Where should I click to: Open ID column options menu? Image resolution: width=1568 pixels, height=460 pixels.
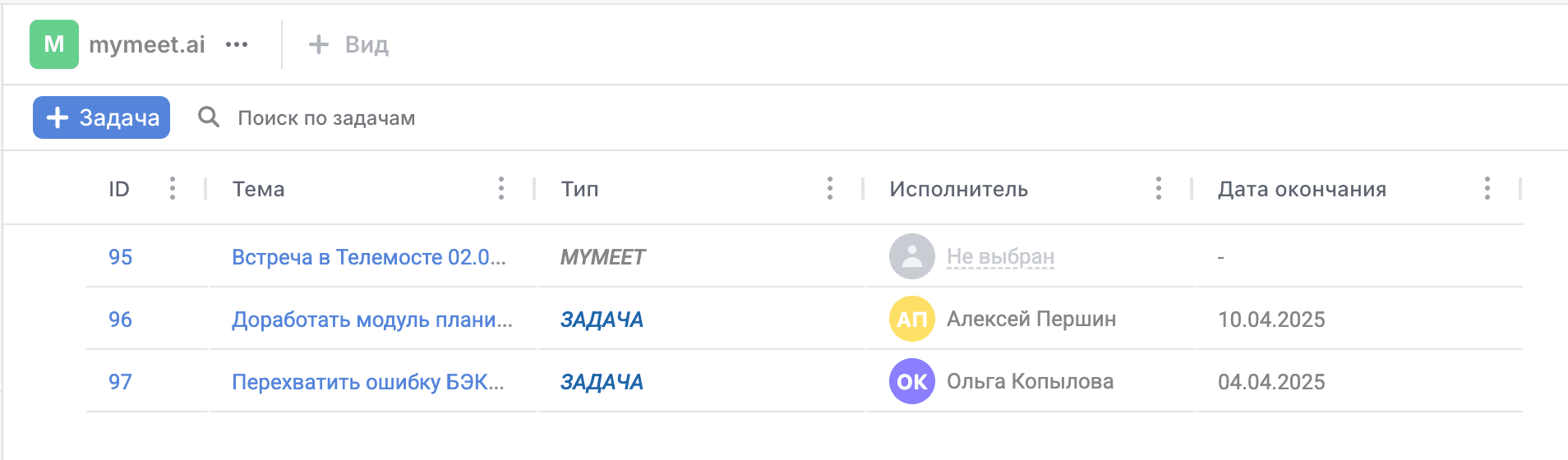point(173,189)
